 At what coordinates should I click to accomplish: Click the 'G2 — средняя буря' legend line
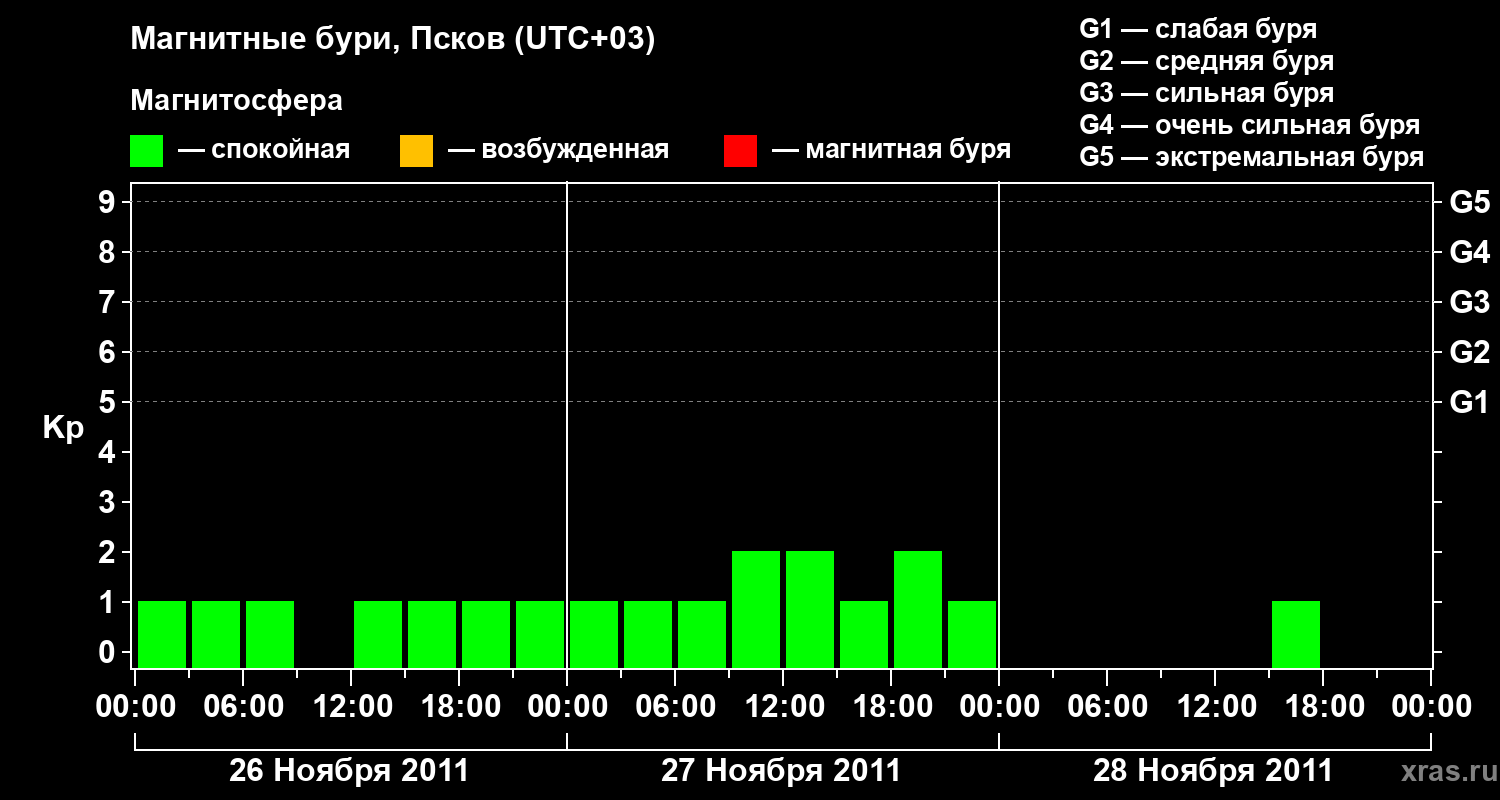click(1207, 61)
